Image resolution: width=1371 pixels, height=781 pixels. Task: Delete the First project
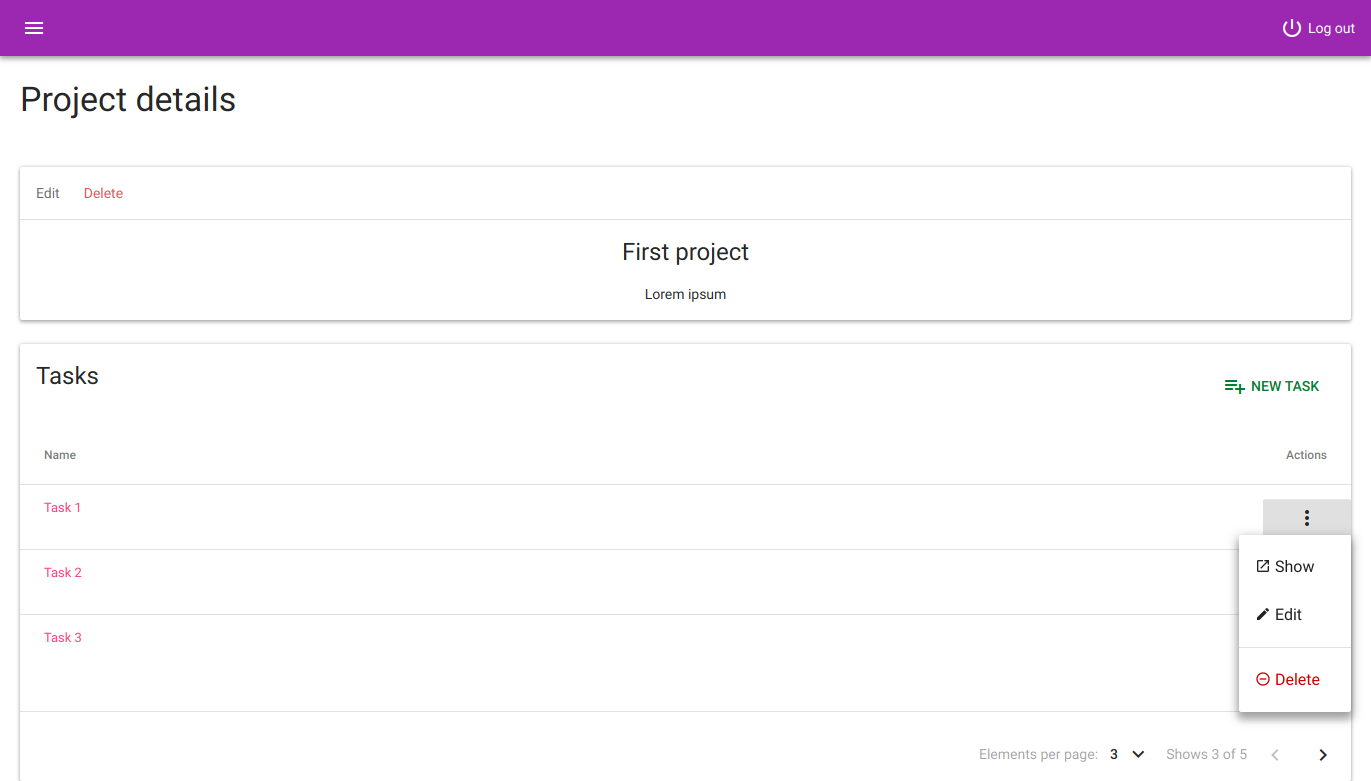(x=103, y=193)
